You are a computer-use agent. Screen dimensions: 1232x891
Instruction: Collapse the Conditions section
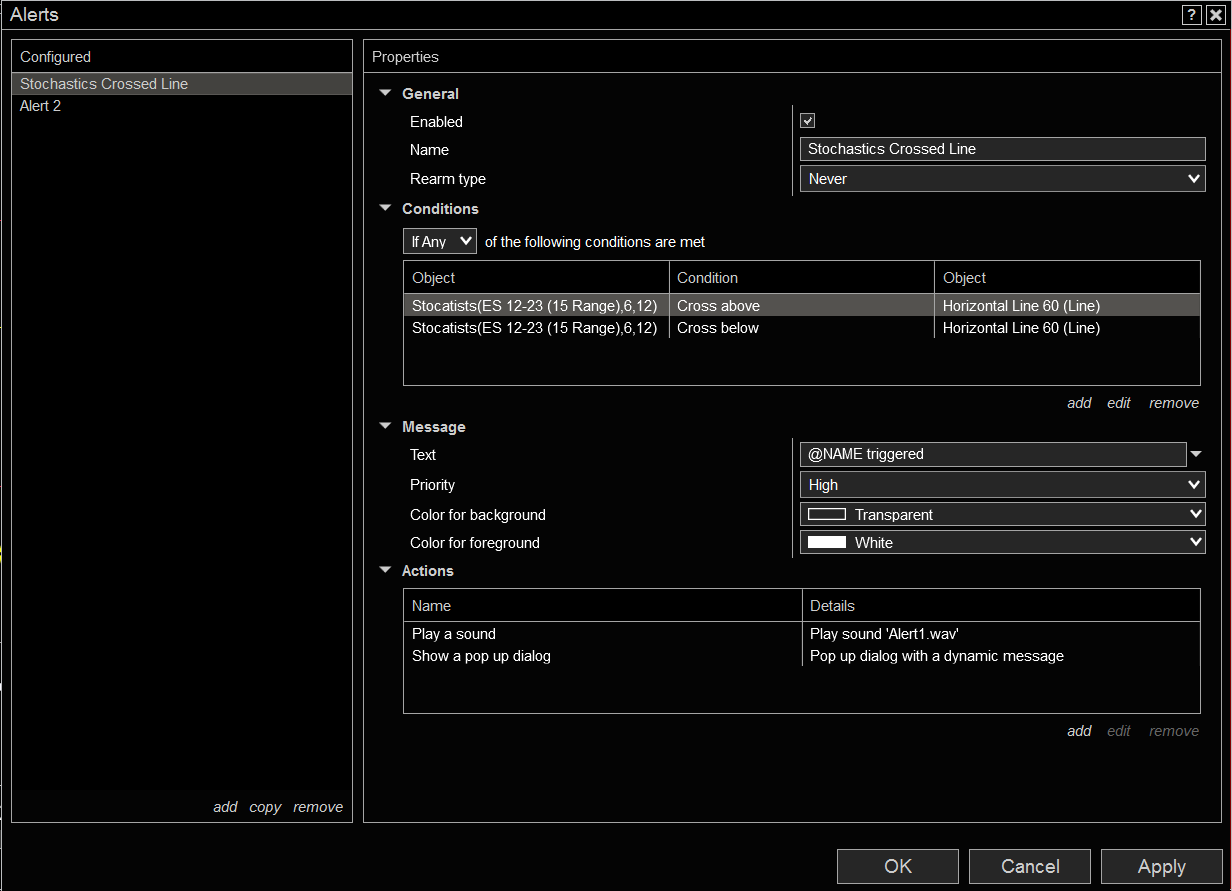tap(385, 208)
